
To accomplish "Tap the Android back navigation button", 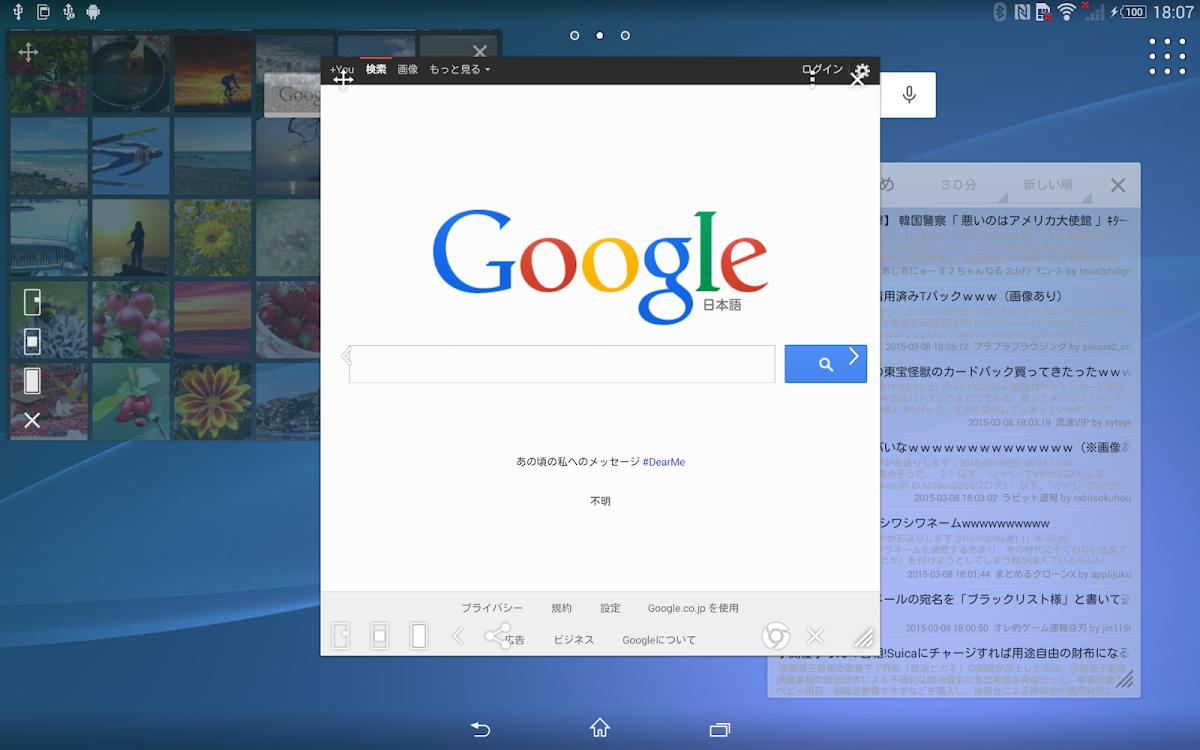I will coord(480,729).
